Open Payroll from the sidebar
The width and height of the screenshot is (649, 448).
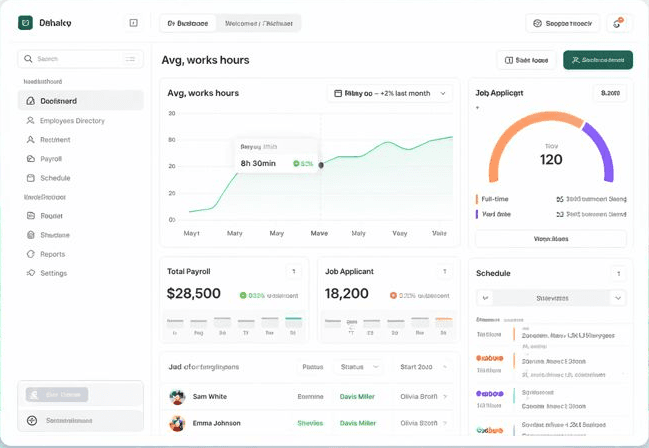pos(50,159)
